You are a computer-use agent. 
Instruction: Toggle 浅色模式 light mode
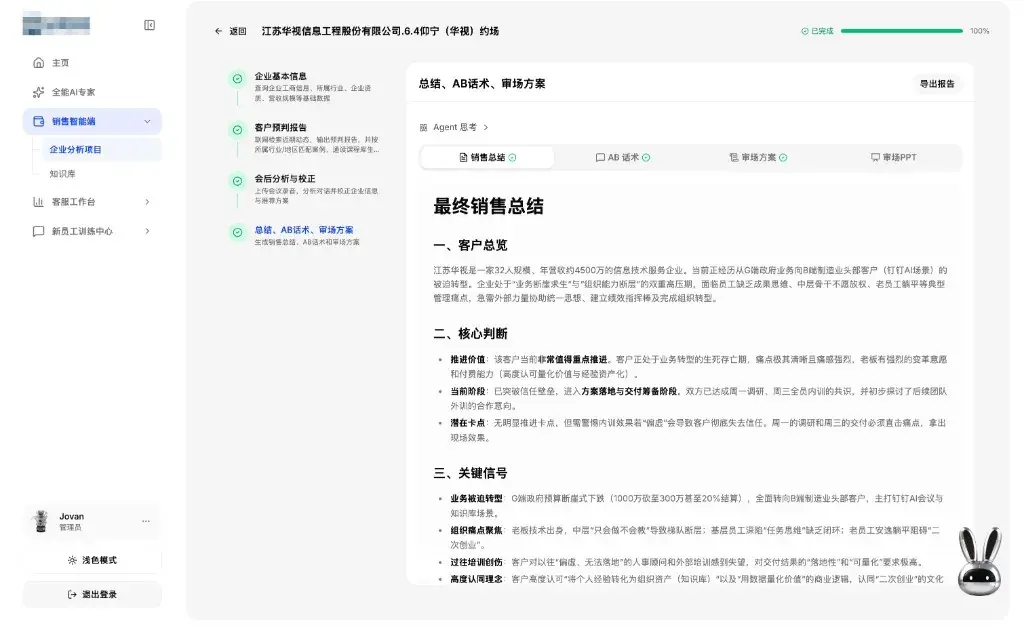[x=92, y=560]
